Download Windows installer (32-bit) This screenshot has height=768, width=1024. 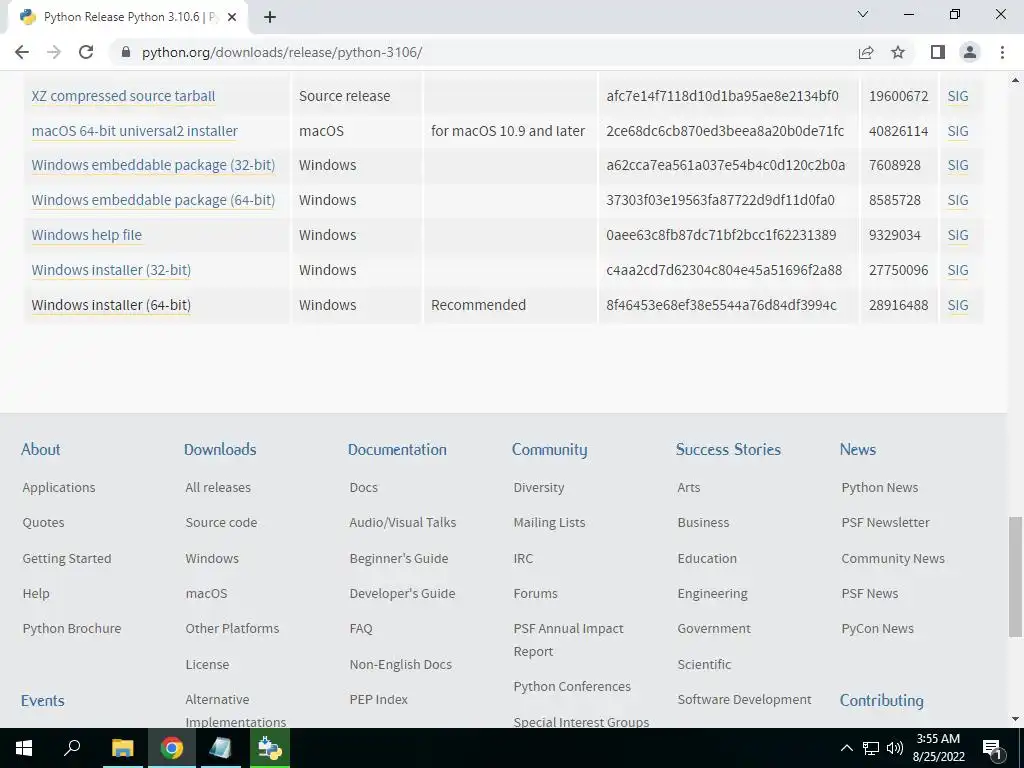pos(111,270)
